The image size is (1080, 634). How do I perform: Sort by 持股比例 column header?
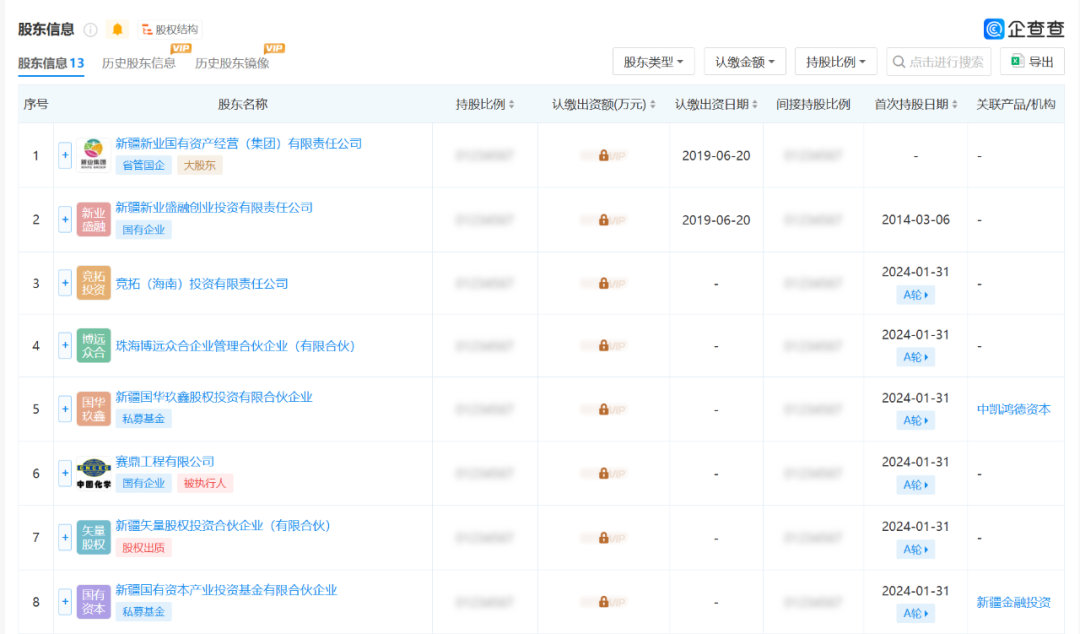pyautogui.click(x=485, y=105)
